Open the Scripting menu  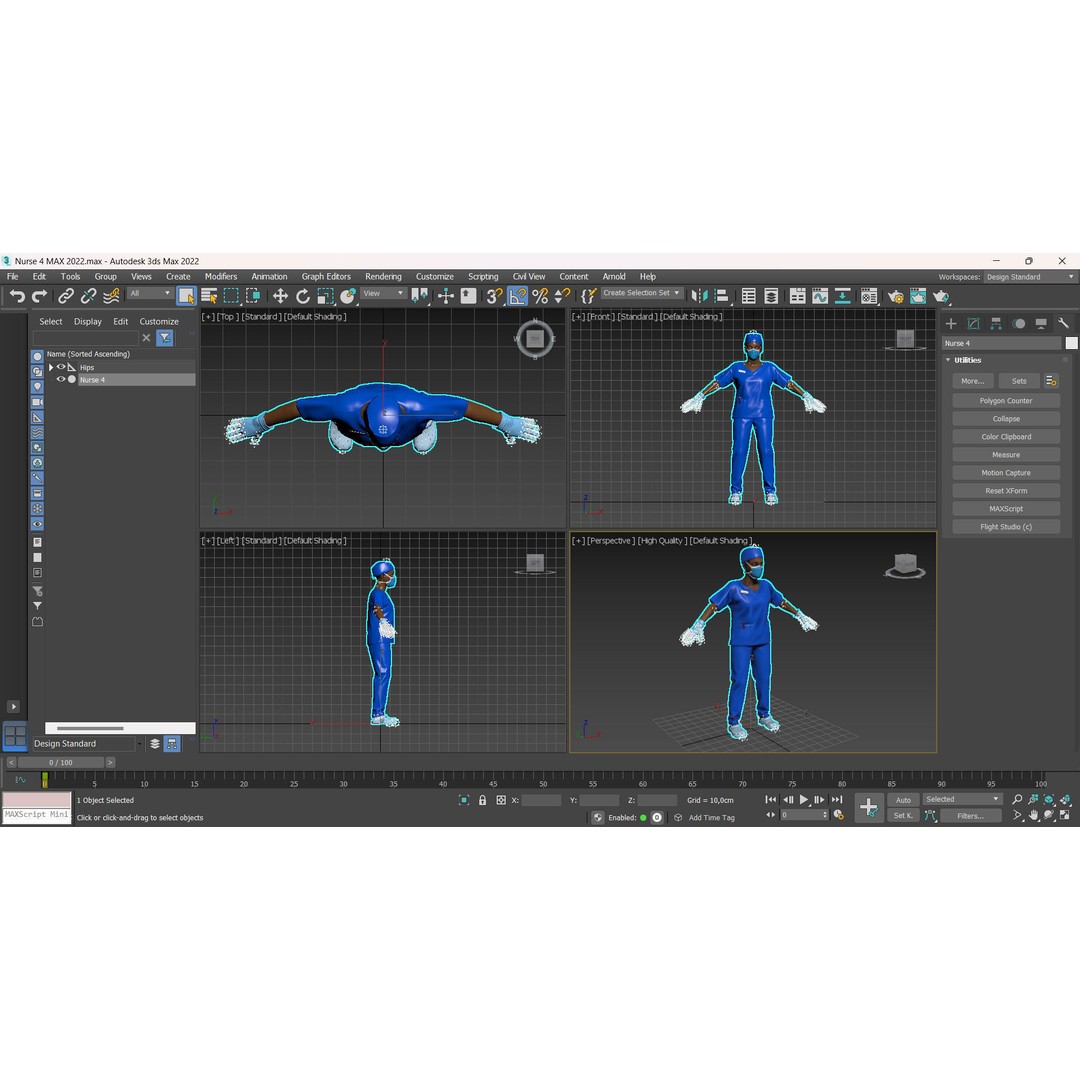pos(483,277)
